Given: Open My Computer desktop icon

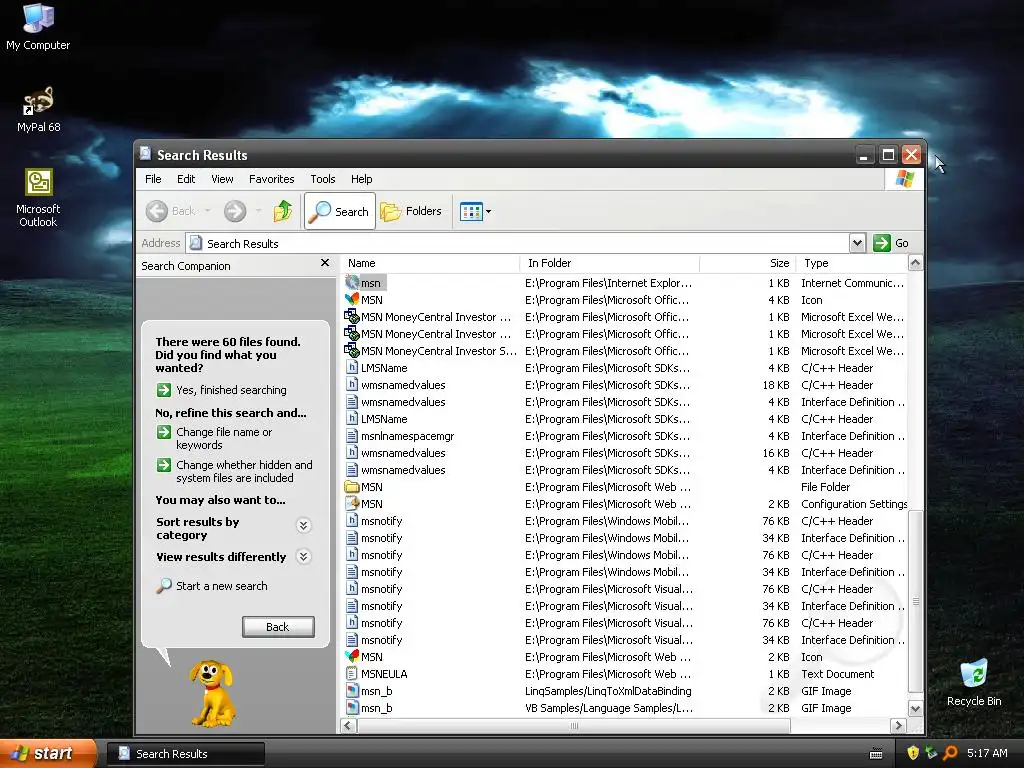Looking at the screenshot, I should pyautogui.click(x=38, y=26).
